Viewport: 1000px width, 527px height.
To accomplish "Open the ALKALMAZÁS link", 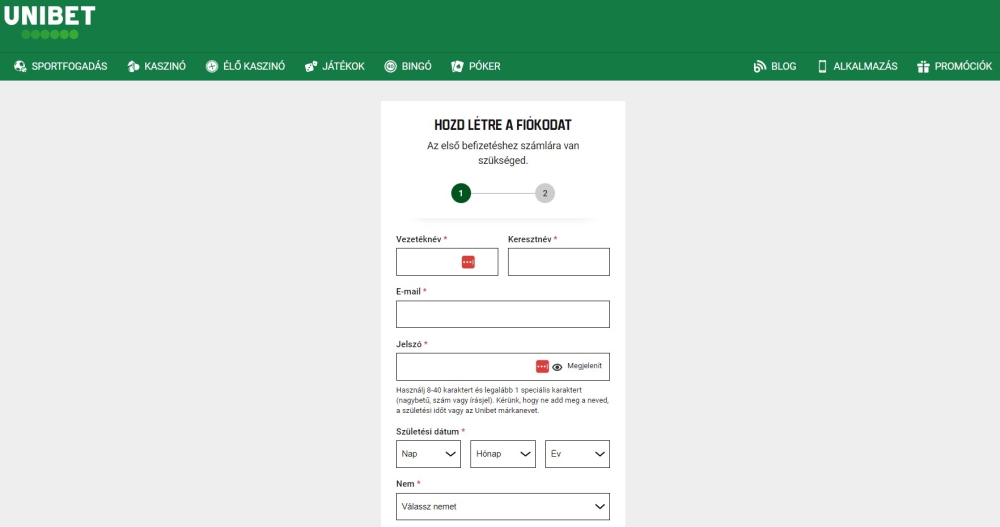I will pyautogui.click(x=858, y=66).
